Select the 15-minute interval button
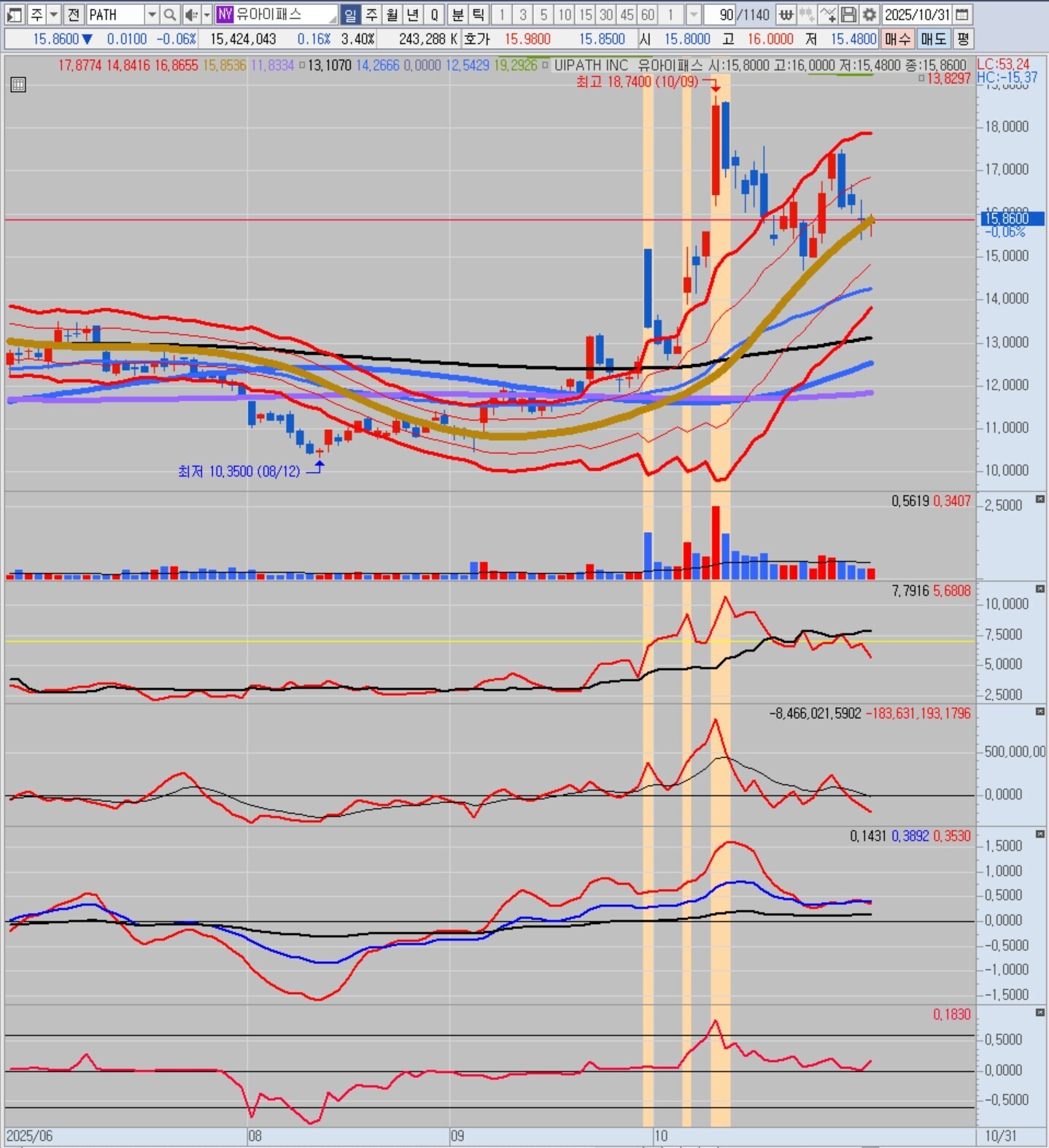 tap(585, 15)
